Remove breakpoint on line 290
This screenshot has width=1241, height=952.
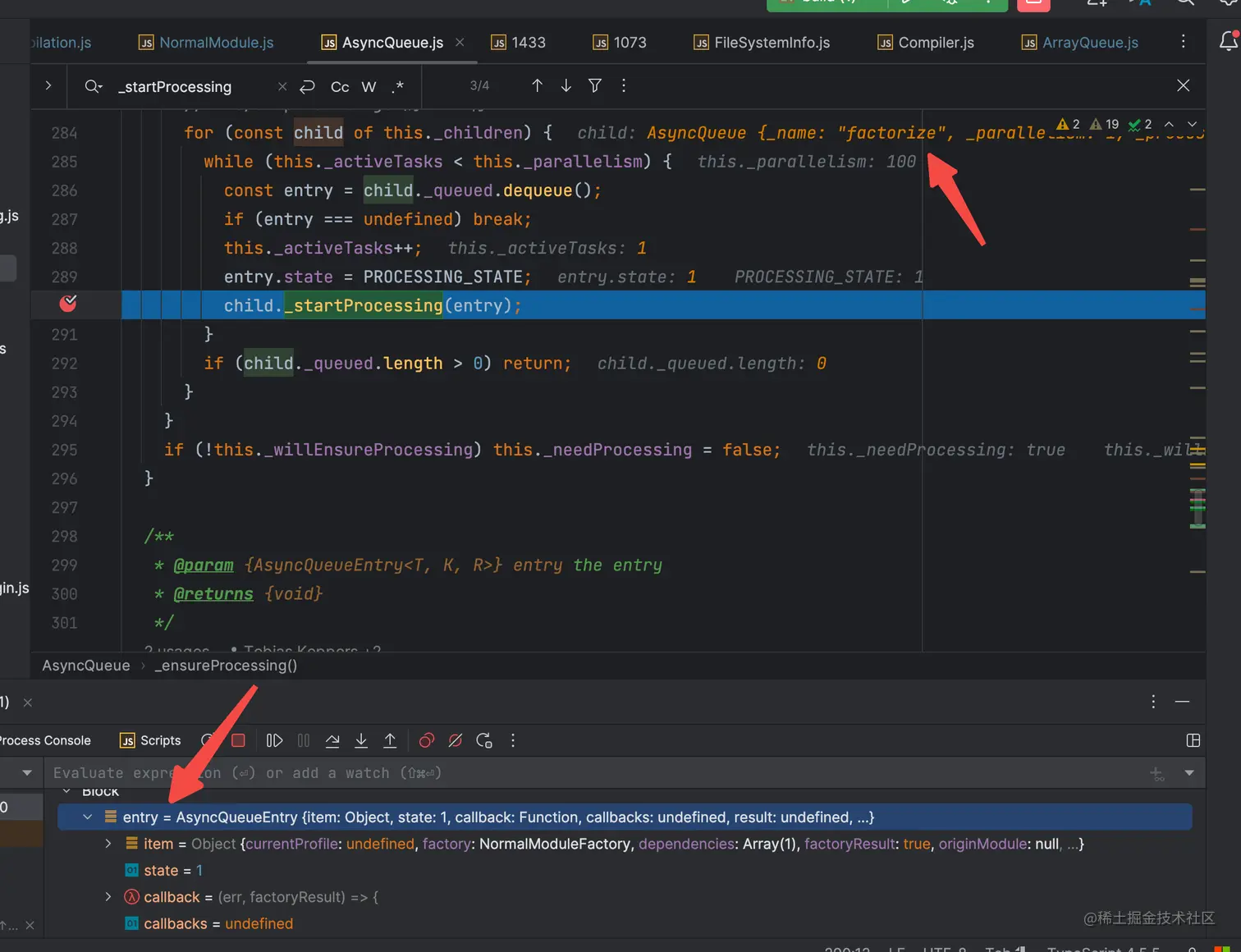(68, 304)
